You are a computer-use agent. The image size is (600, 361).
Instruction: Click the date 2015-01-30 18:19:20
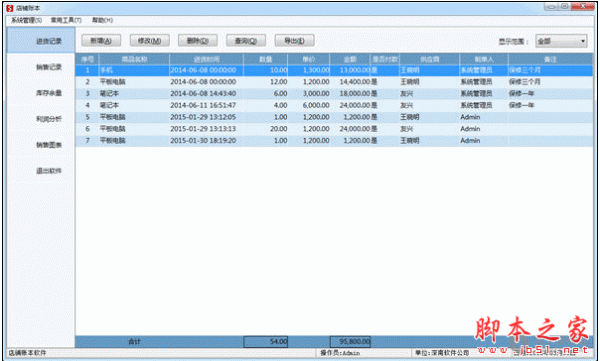(x=203, y=141)
